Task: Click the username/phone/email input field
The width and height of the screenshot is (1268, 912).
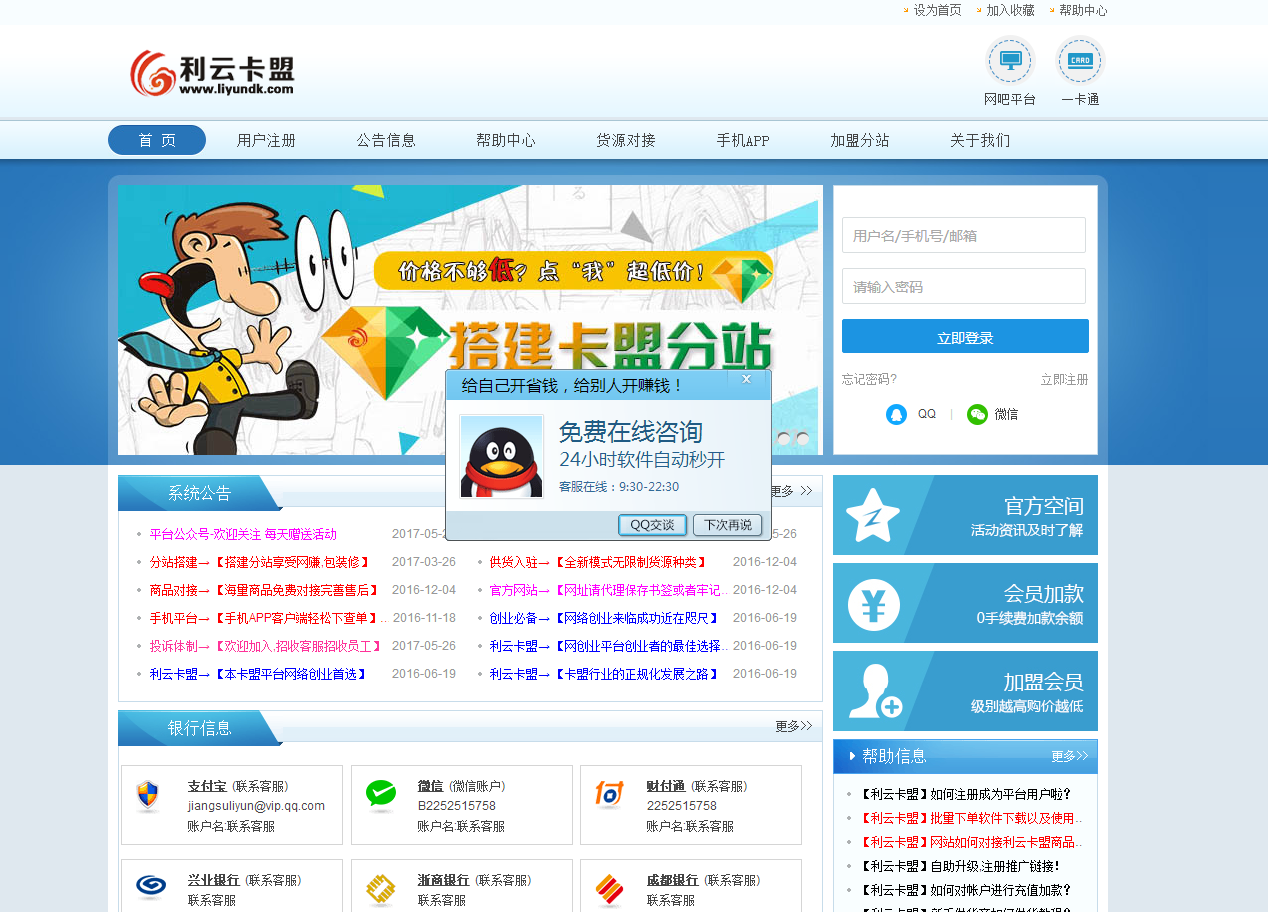Action: [963, 235]
